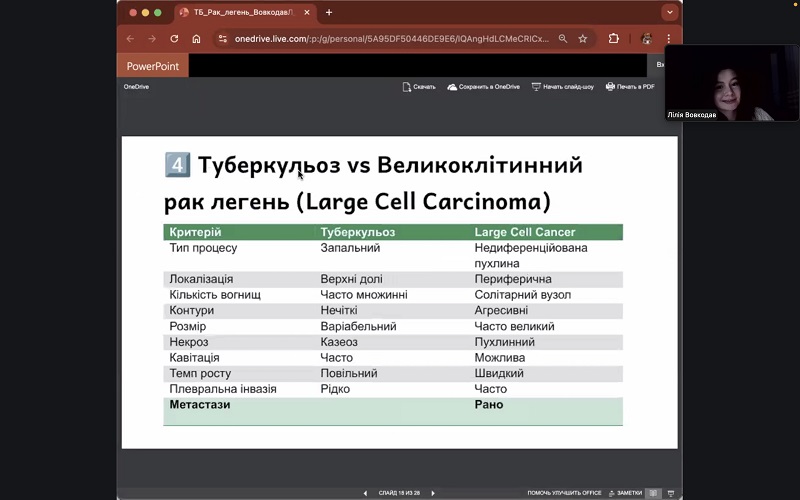
Task: Expand the tab search dropdown chevron
Action: (x=669, y=13)
